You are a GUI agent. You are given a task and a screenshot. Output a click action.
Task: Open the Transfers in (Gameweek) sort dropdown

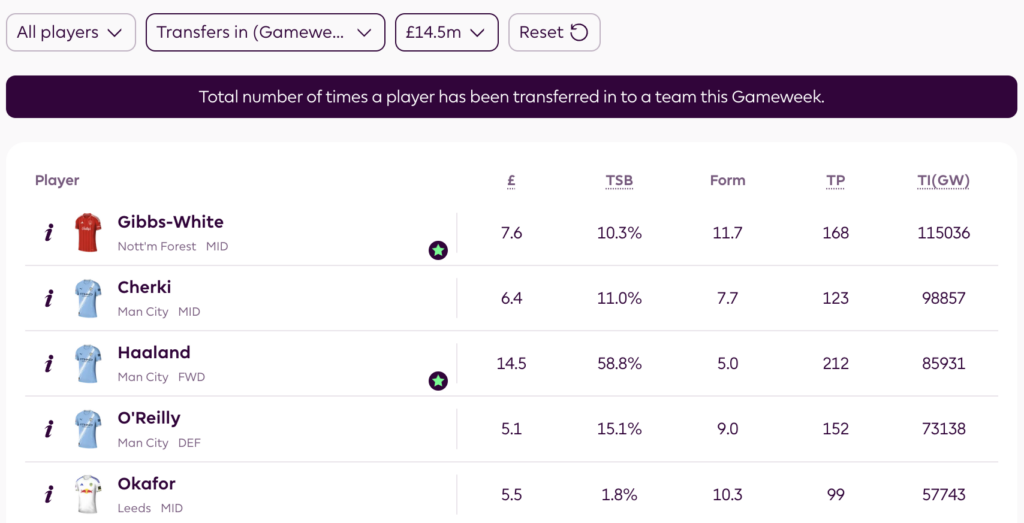coord(265,32)
